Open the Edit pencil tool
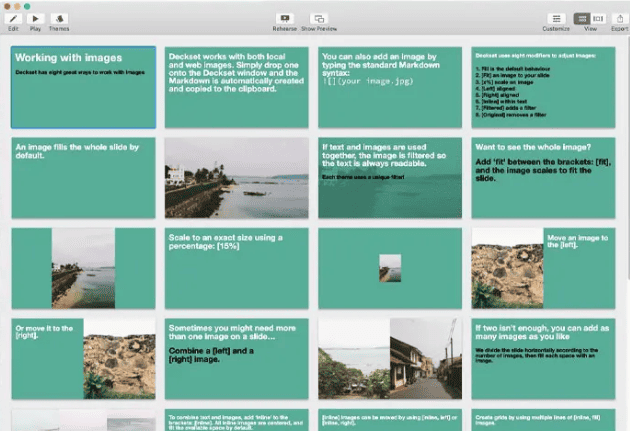The width and height of the screenshot is (630, 431). [x=13, y=18]
